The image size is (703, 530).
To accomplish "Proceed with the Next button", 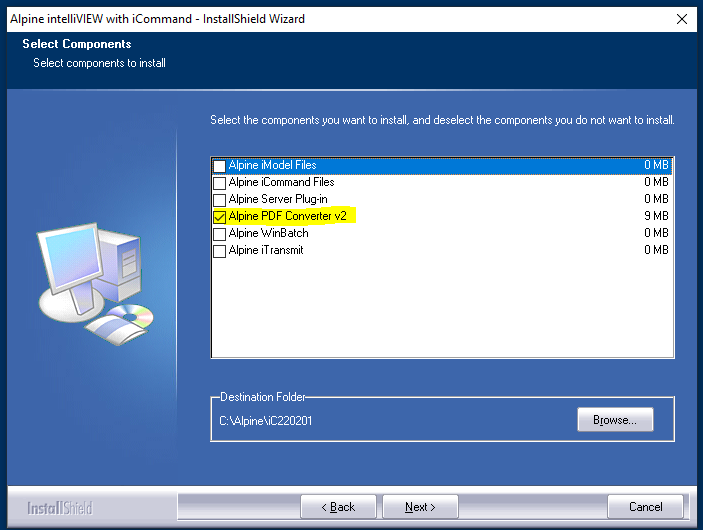I will pos(420,507).
